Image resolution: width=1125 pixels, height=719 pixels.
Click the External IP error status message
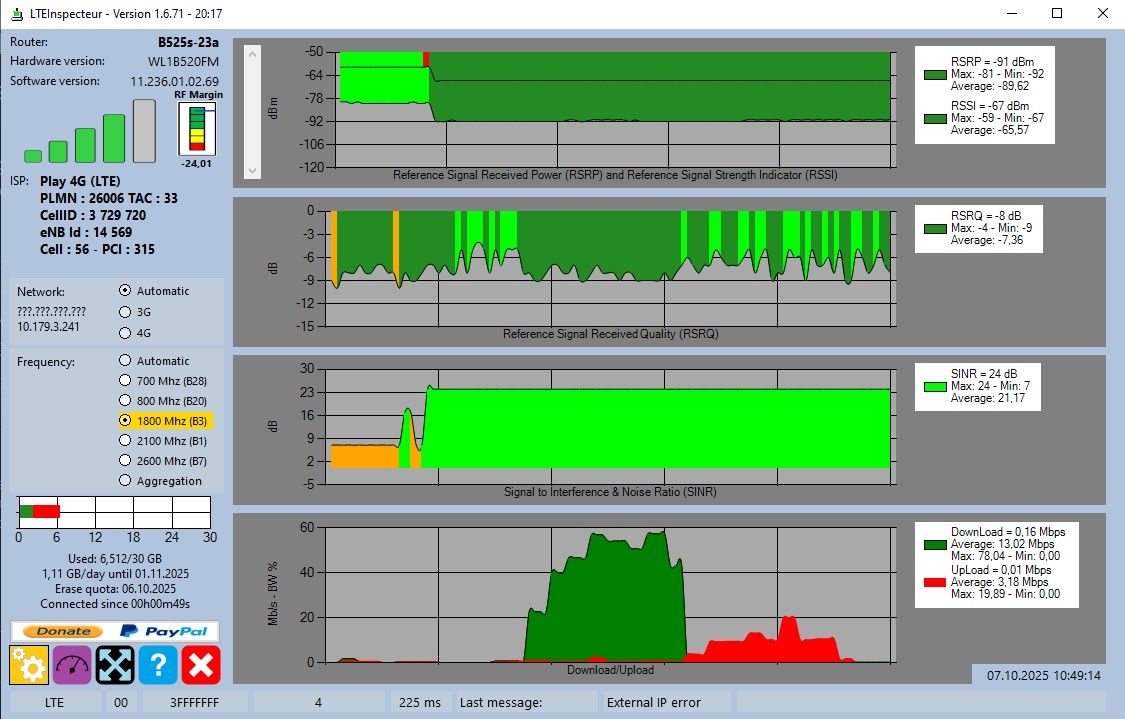point(654,702)
